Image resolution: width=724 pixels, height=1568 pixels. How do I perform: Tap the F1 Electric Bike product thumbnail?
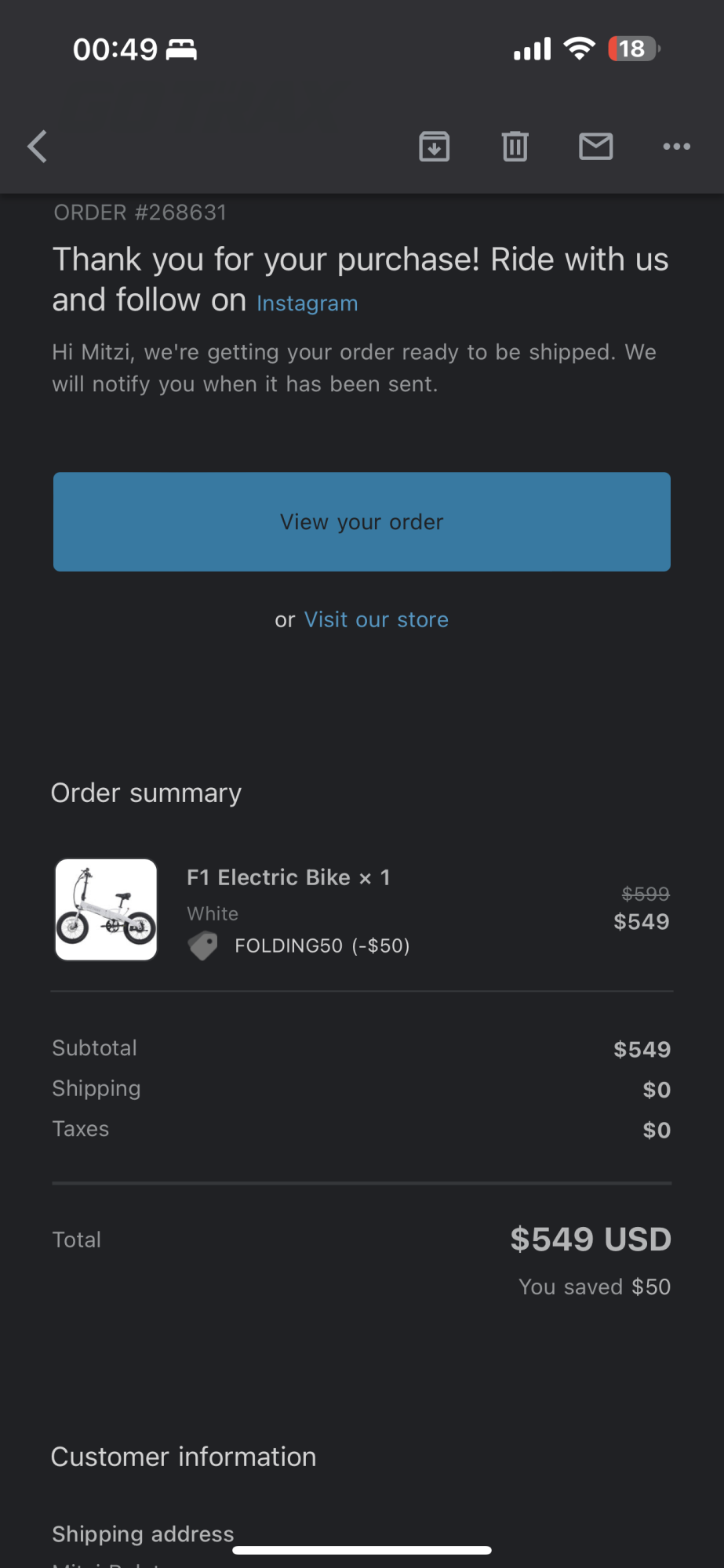pyautogui.click(x=106, y=909)
